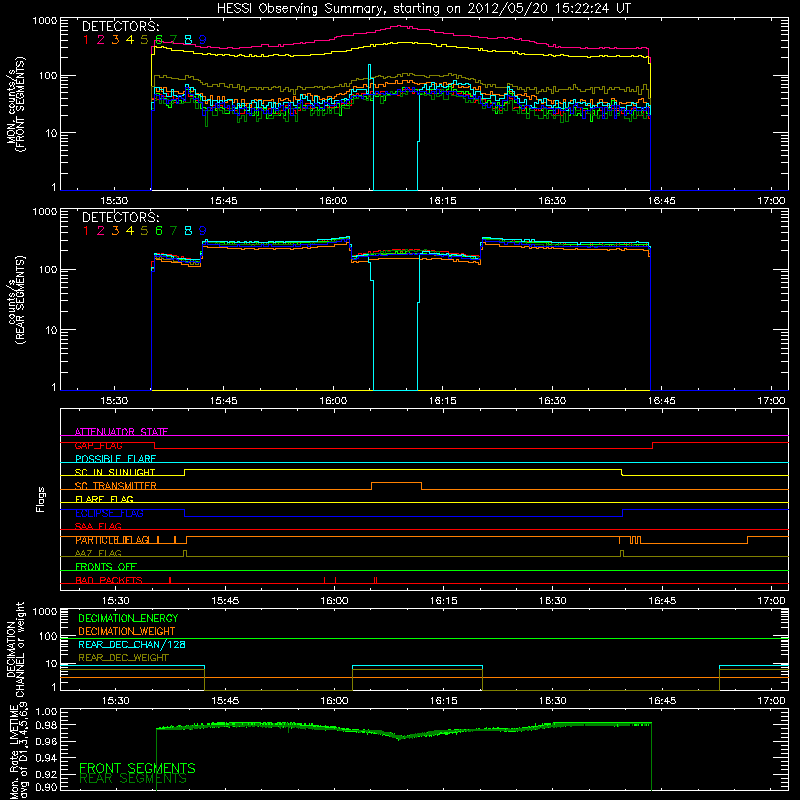
Task: Select detector 7 legend number in rear segments plot
Action: coord(173,231)
